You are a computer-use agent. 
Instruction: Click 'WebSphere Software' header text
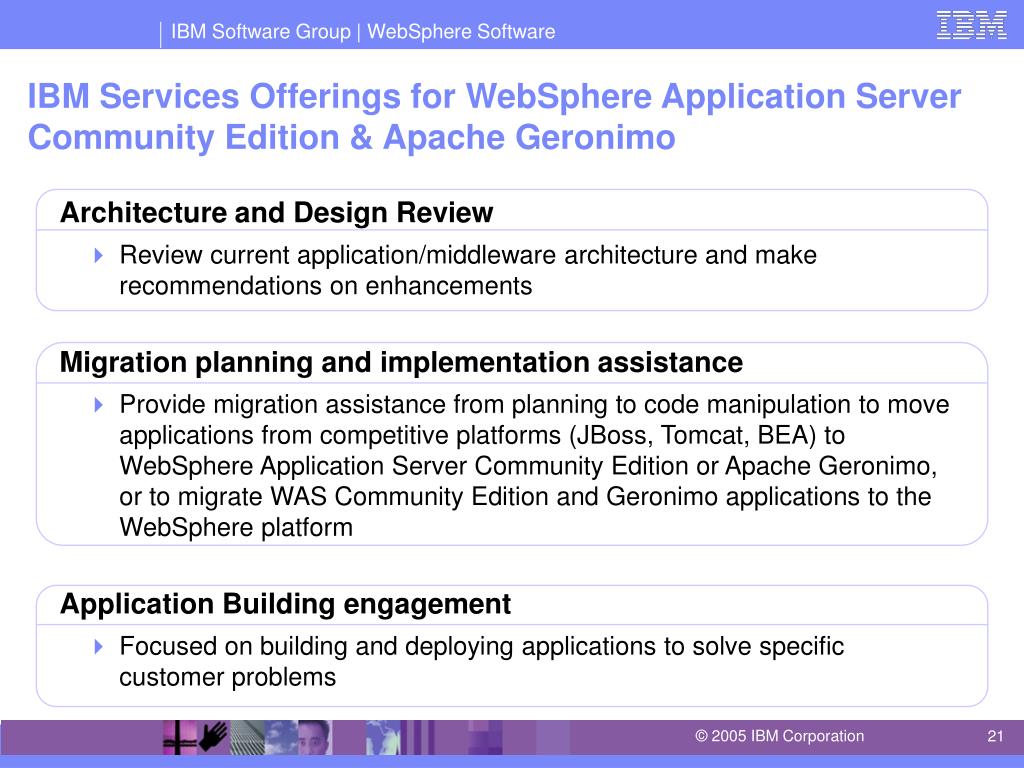tap(461, 31)
